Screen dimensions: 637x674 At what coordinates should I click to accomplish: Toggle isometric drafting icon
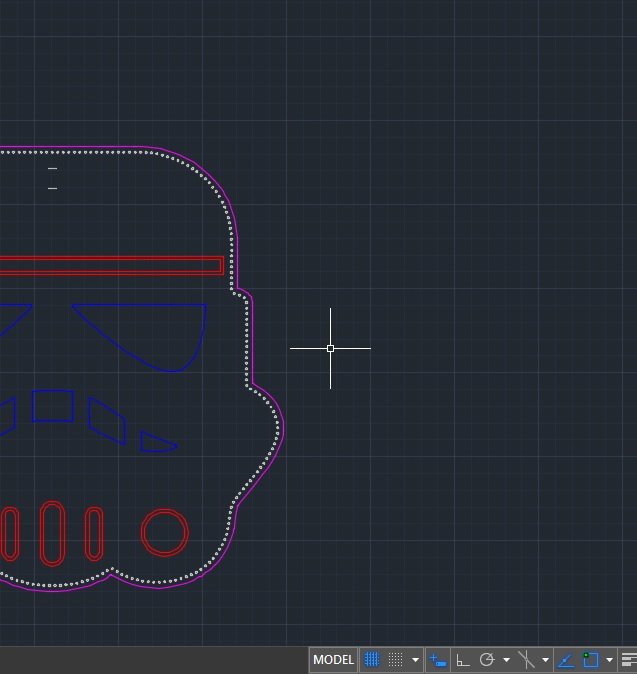click(526, 659)
